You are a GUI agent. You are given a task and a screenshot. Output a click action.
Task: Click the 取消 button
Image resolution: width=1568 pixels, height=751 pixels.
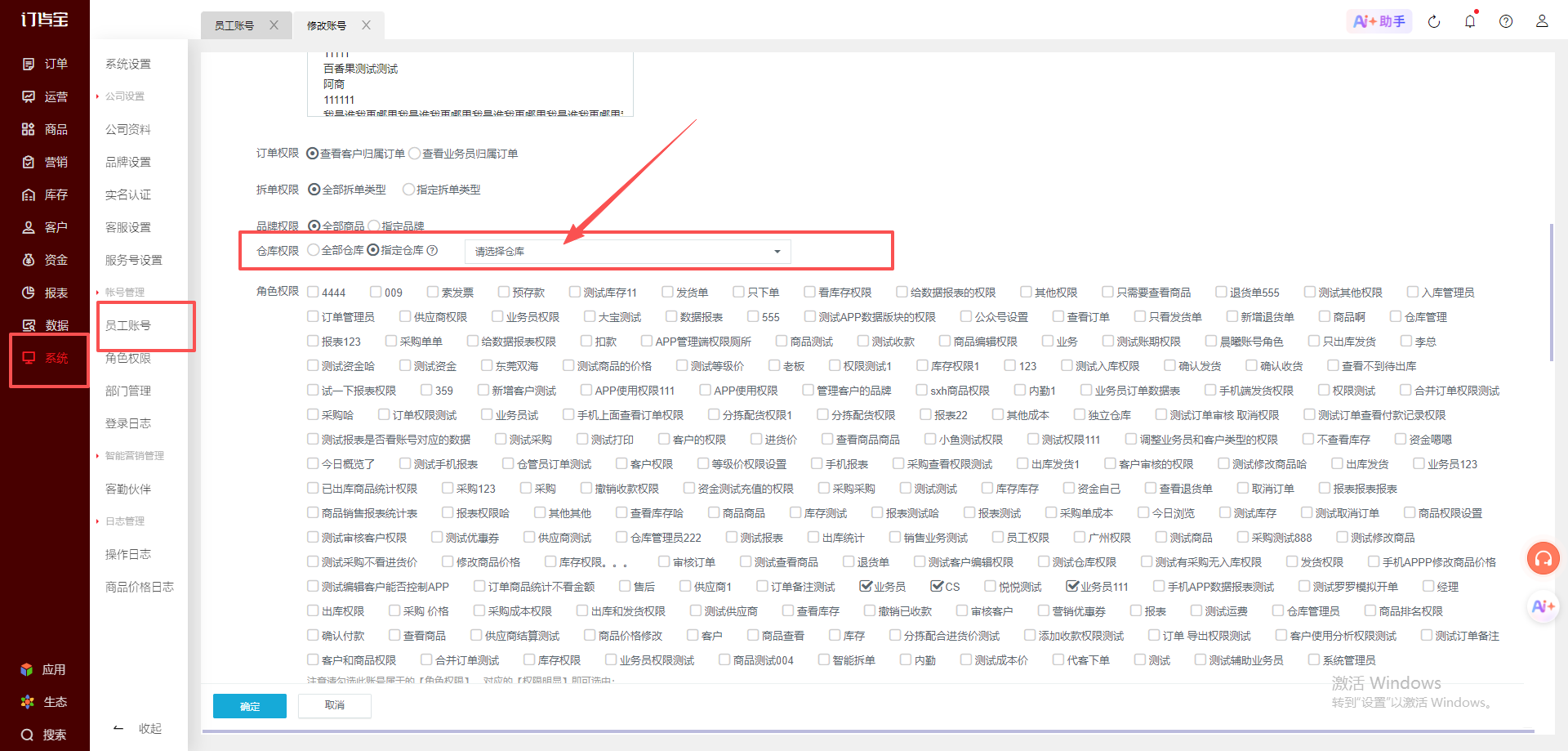click(335, 705)
